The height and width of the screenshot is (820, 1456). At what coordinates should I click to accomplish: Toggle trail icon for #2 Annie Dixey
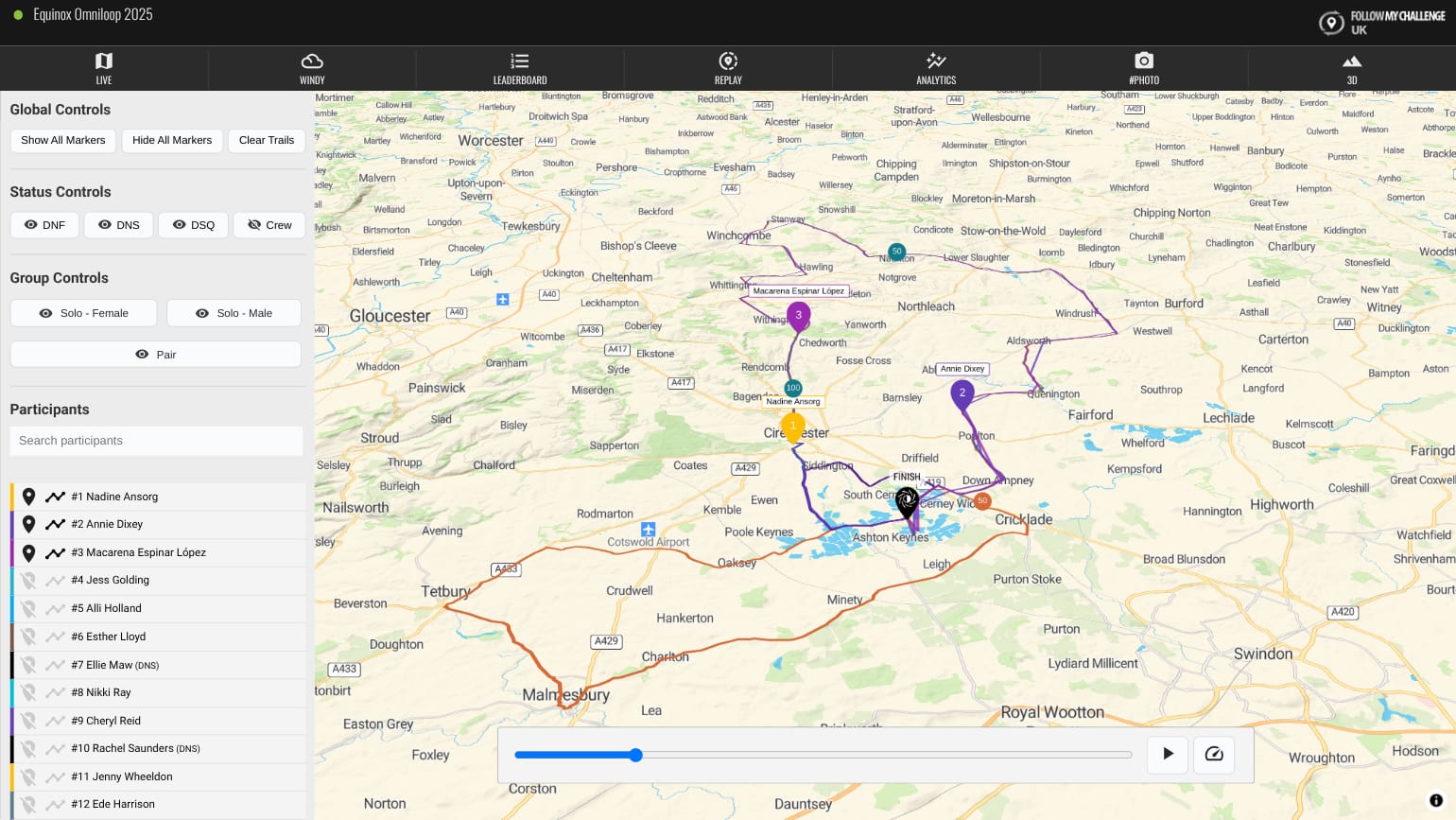55,524
